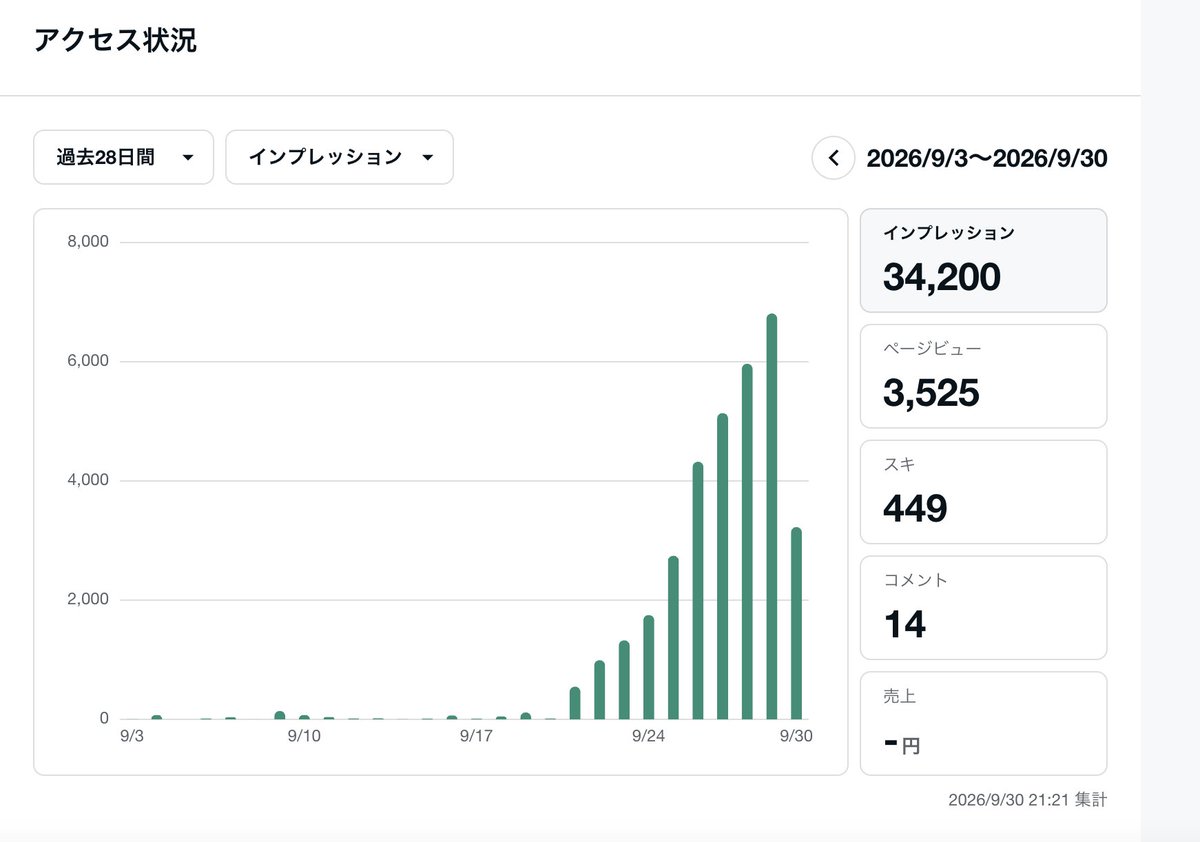Click the 9/3 x-axis label
Image resolution: width=1200 pixels, height=842 pixels.
point(132,736)
